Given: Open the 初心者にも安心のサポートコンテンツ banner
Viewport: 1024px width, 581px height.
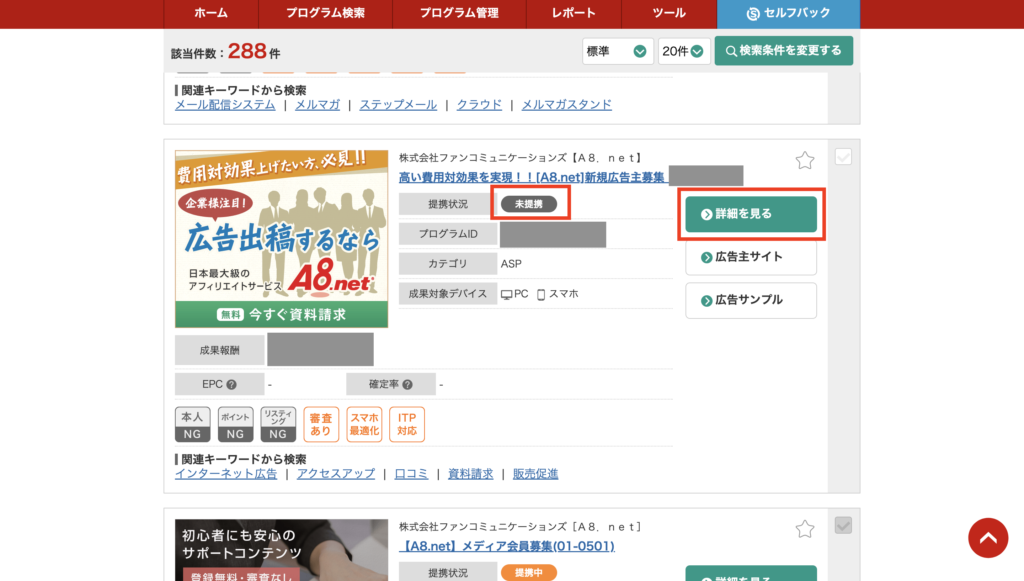Looking at the screenshot, I should (281, 550).
